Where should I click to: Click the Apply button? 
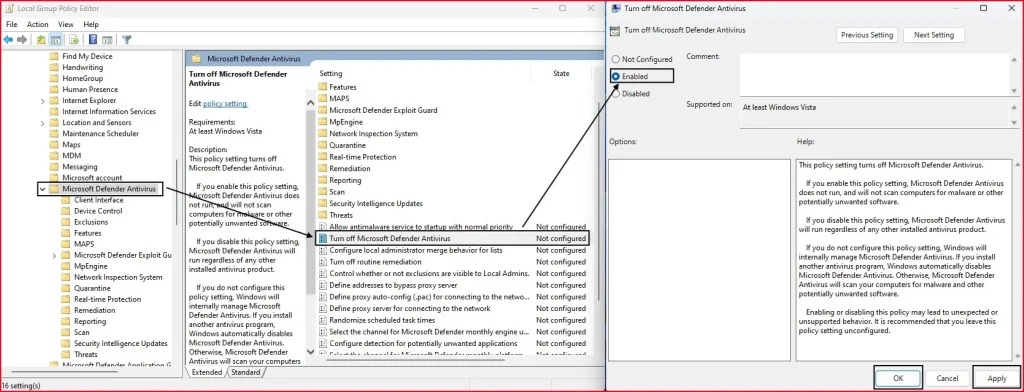click(x=997, y=378)
